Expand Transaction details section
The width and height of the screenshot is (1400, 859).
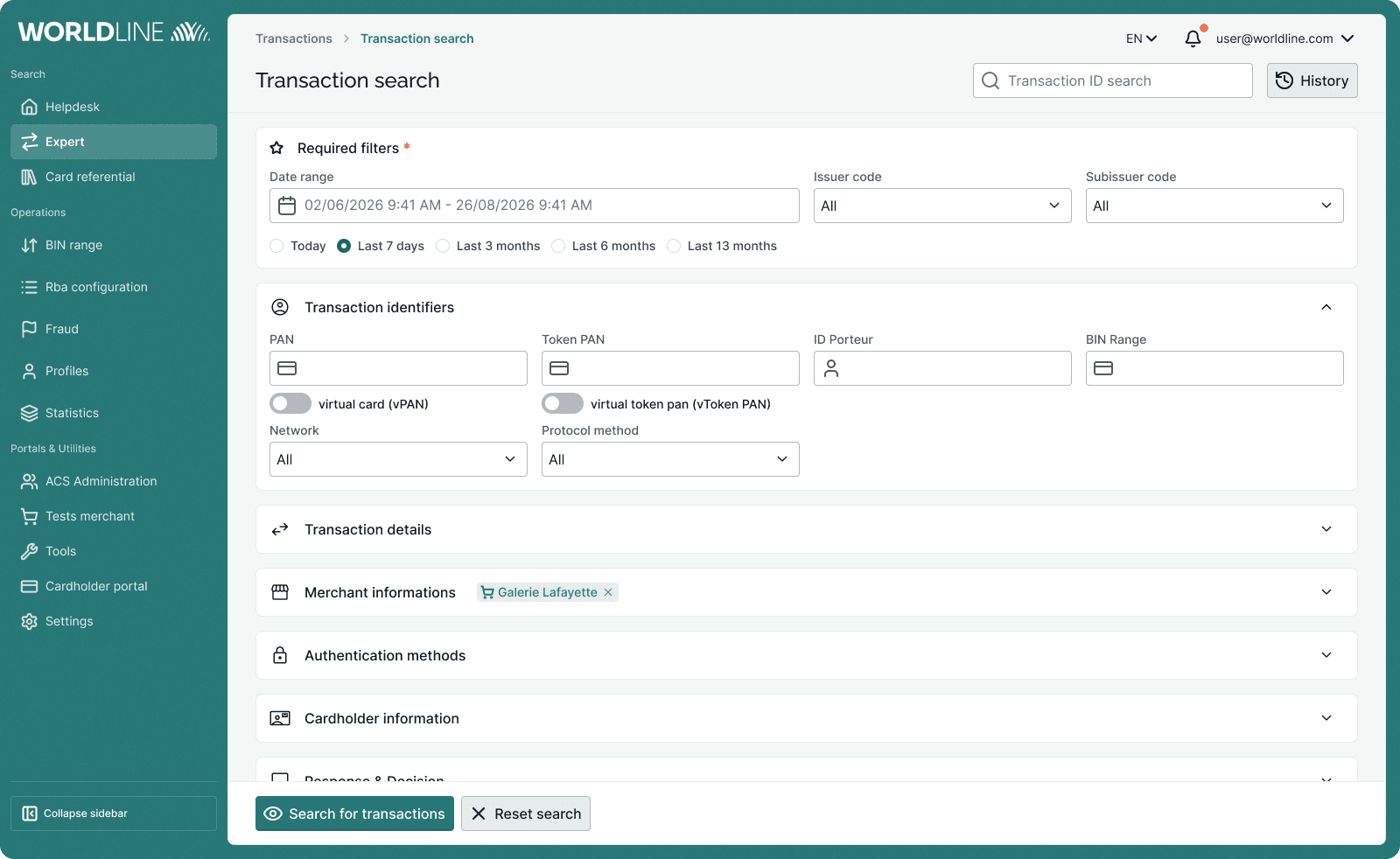(x=1326, y=529)
